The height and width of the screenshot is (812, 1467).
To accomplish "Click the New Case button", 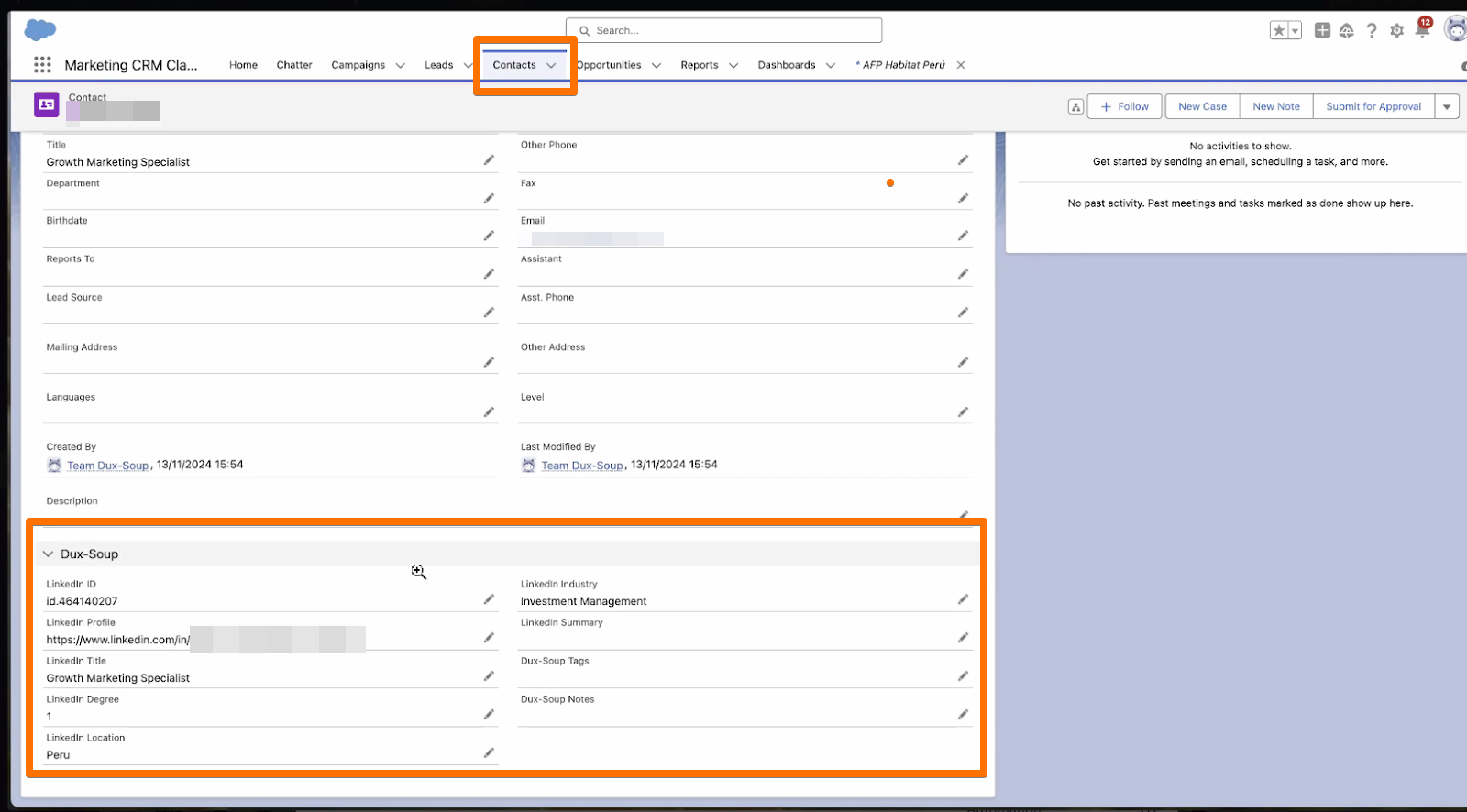I will [1202, 107].
